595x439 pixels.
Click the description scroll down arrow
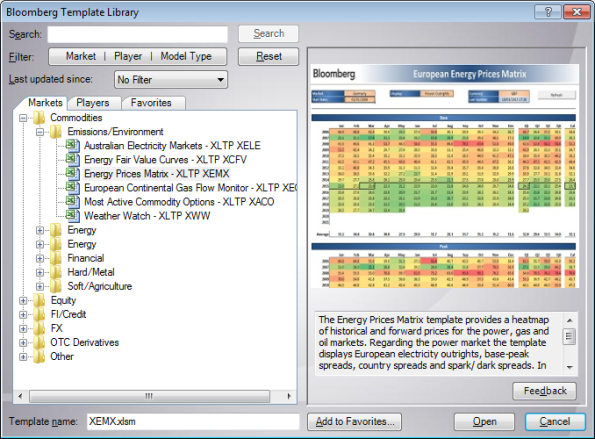coord(570,367)
